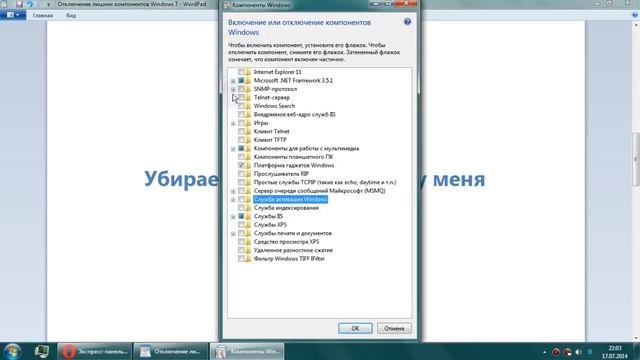Enable Клиент Telnet checkbox
Screen dimensions: 640x360
[241, 131]
